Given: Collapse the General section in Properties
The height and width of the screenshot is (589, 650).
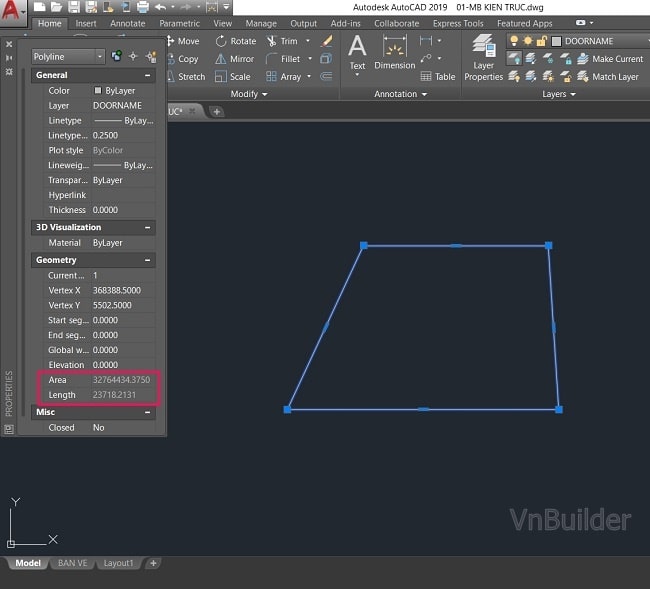Looking at the screenshot, I should pyautogui.click(x=148, y=75).
